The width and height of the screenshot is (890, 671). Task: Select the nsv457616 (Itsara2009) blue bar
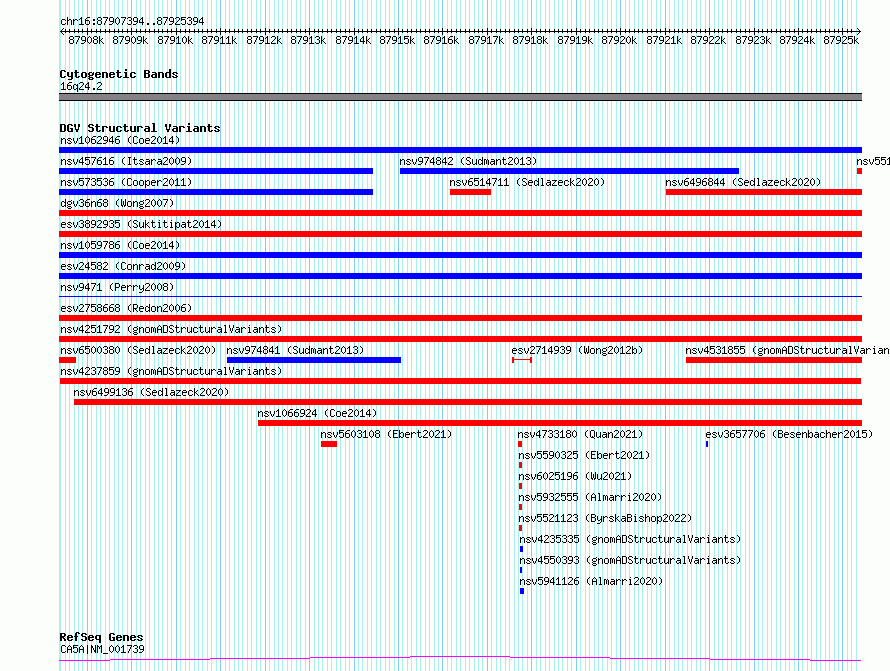tap(216, 171)
